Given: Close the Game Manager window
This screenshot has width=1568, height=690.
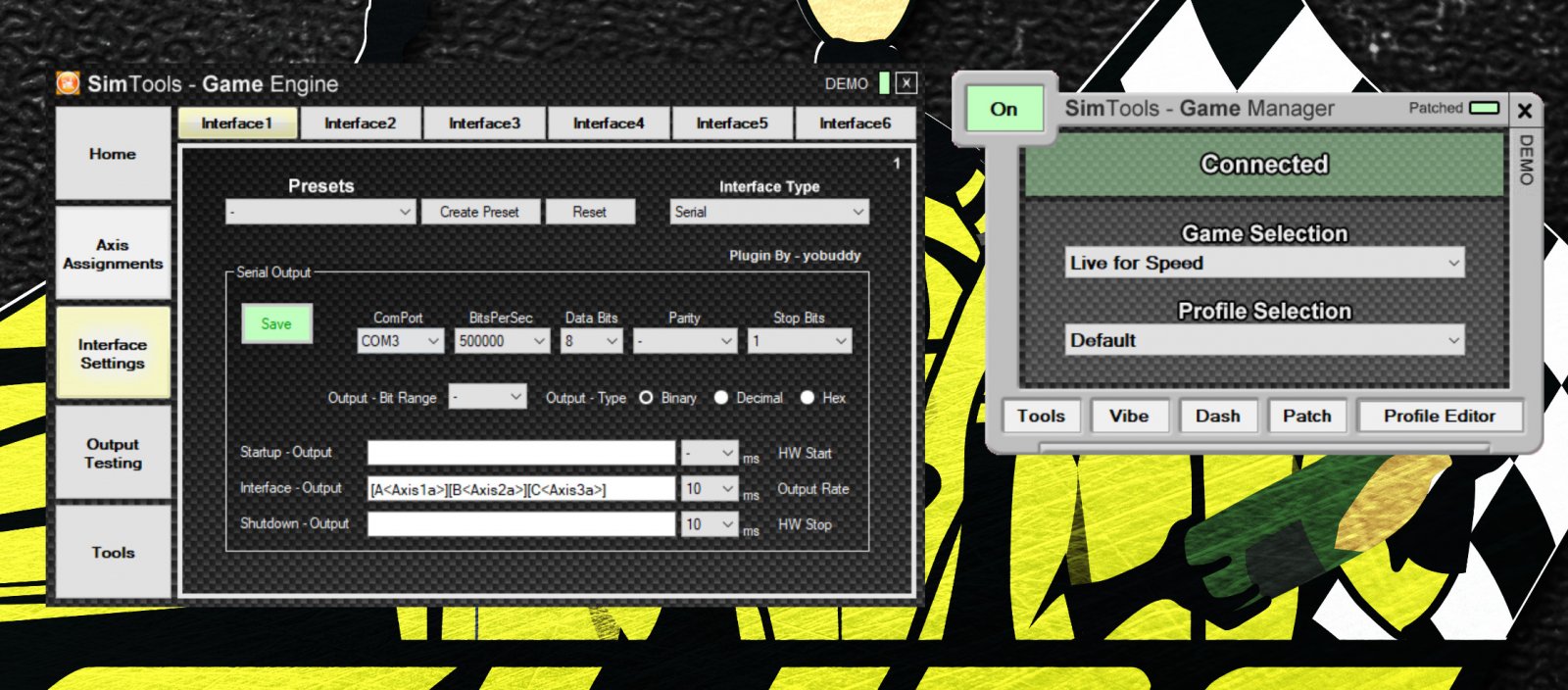Looking at the screenshot, I should (x=1524, y=111).
